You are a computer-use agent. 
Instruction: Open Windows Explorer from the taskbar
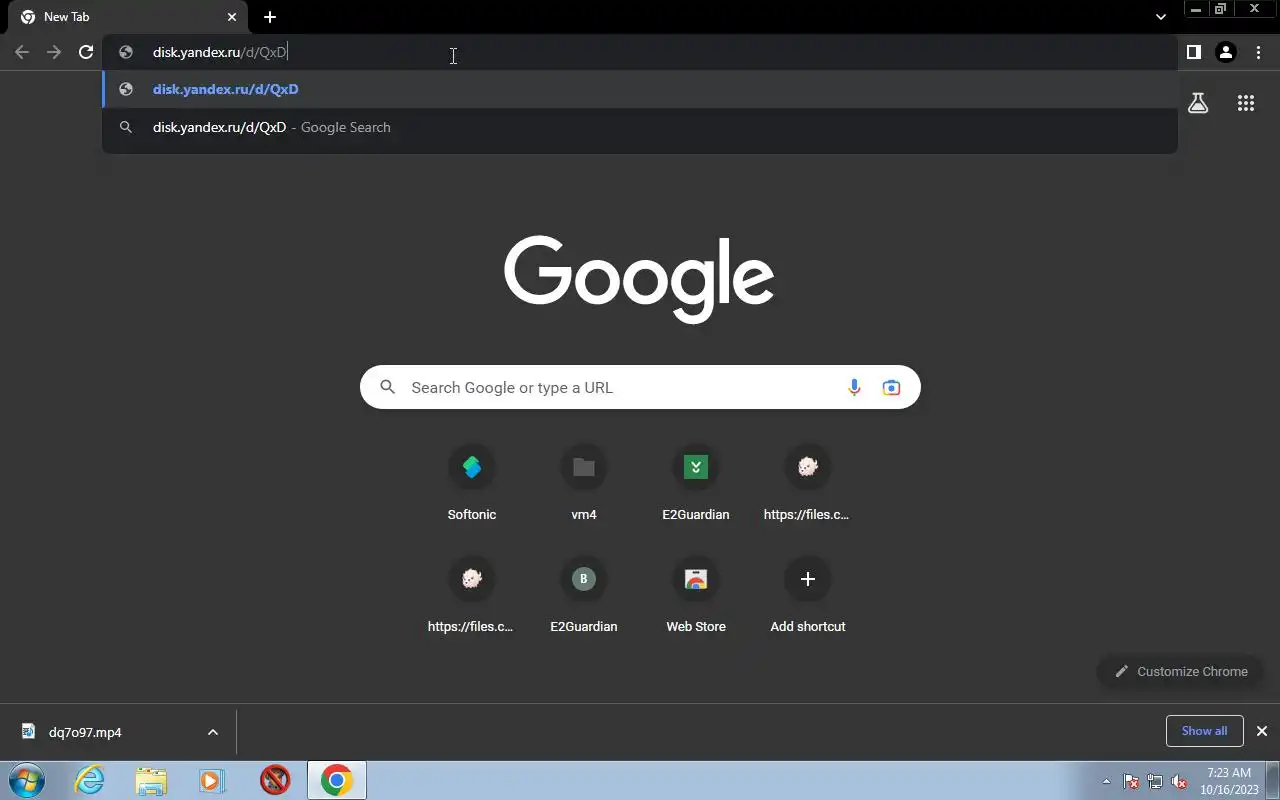tap(151, 780)
